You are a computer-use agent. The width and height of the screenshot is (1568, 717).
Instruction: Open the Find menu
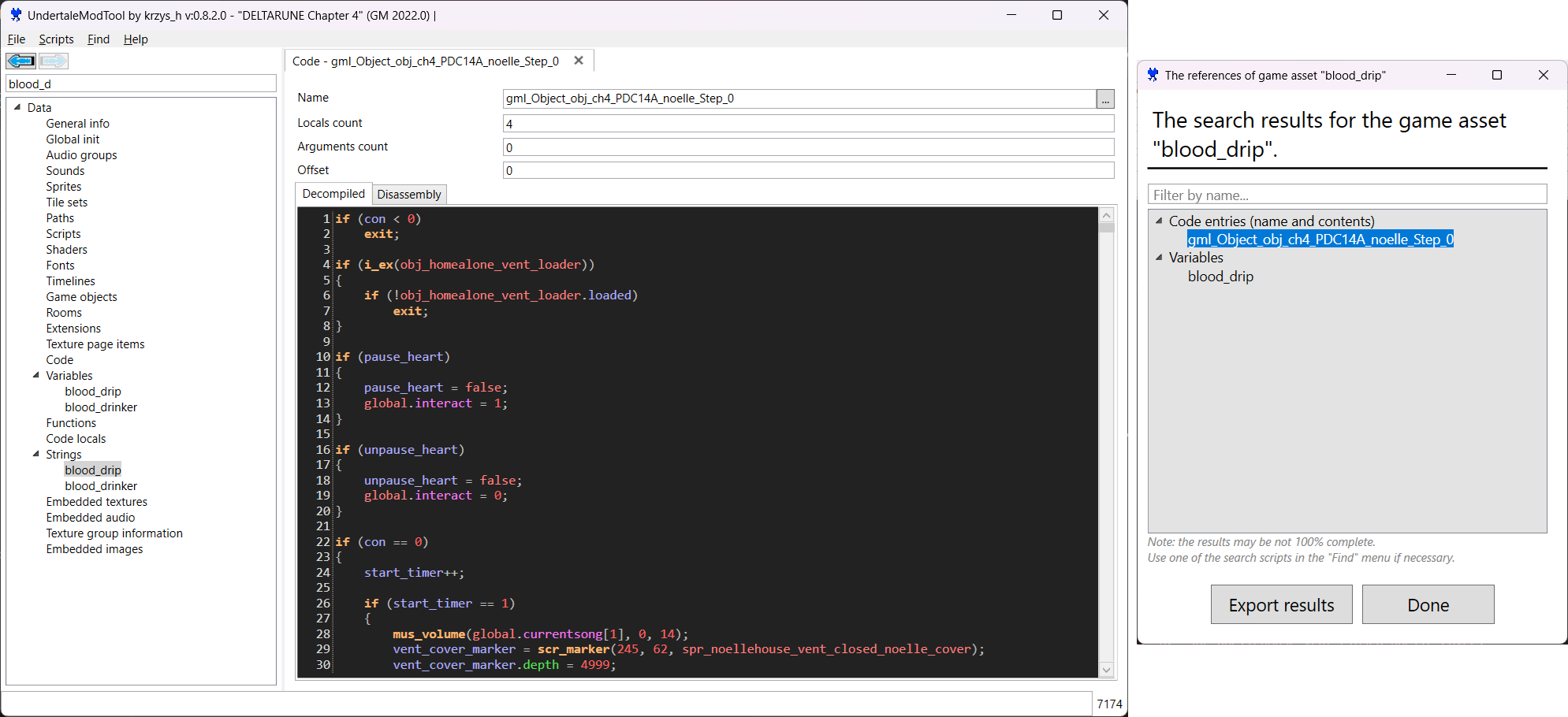(99, 39)
